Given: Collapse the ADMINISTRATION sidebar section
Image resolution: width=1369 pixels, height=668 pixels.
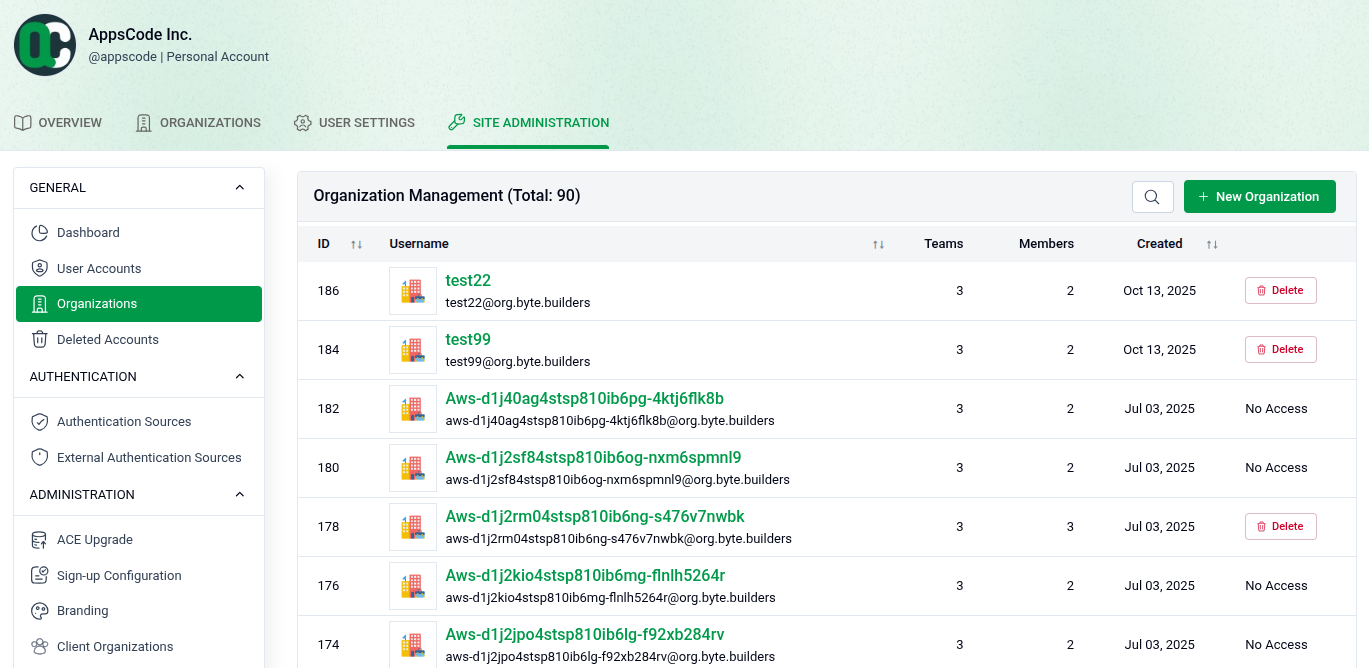Looking at the screenshot, I should pos(239,494).
